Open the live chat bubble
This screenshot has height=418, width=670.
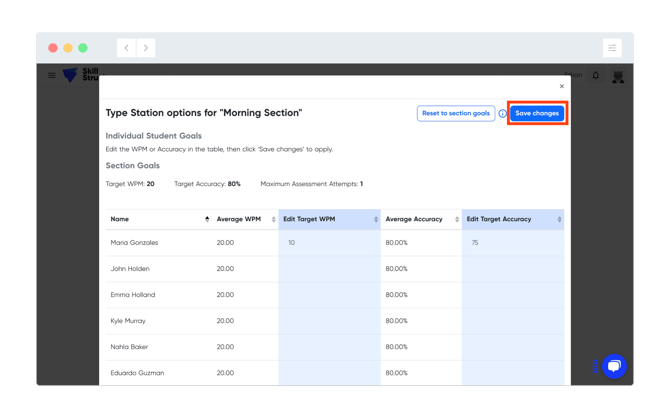tap(614, 366)
